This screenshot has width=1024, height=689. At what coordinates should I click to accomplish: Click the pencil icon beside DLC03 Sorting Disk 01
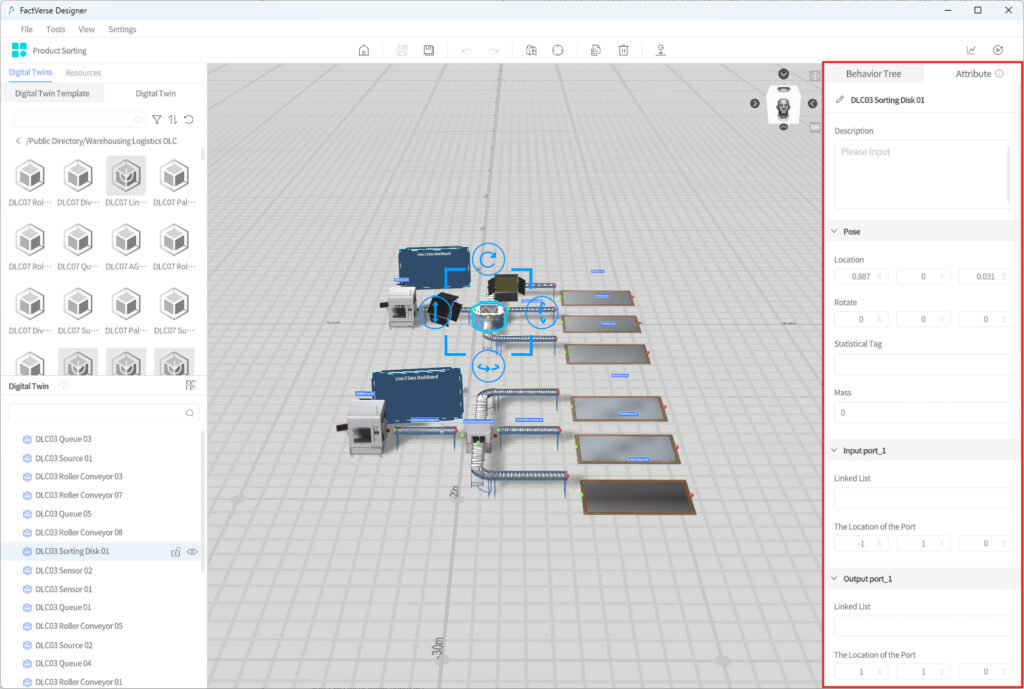click(840, 100)
